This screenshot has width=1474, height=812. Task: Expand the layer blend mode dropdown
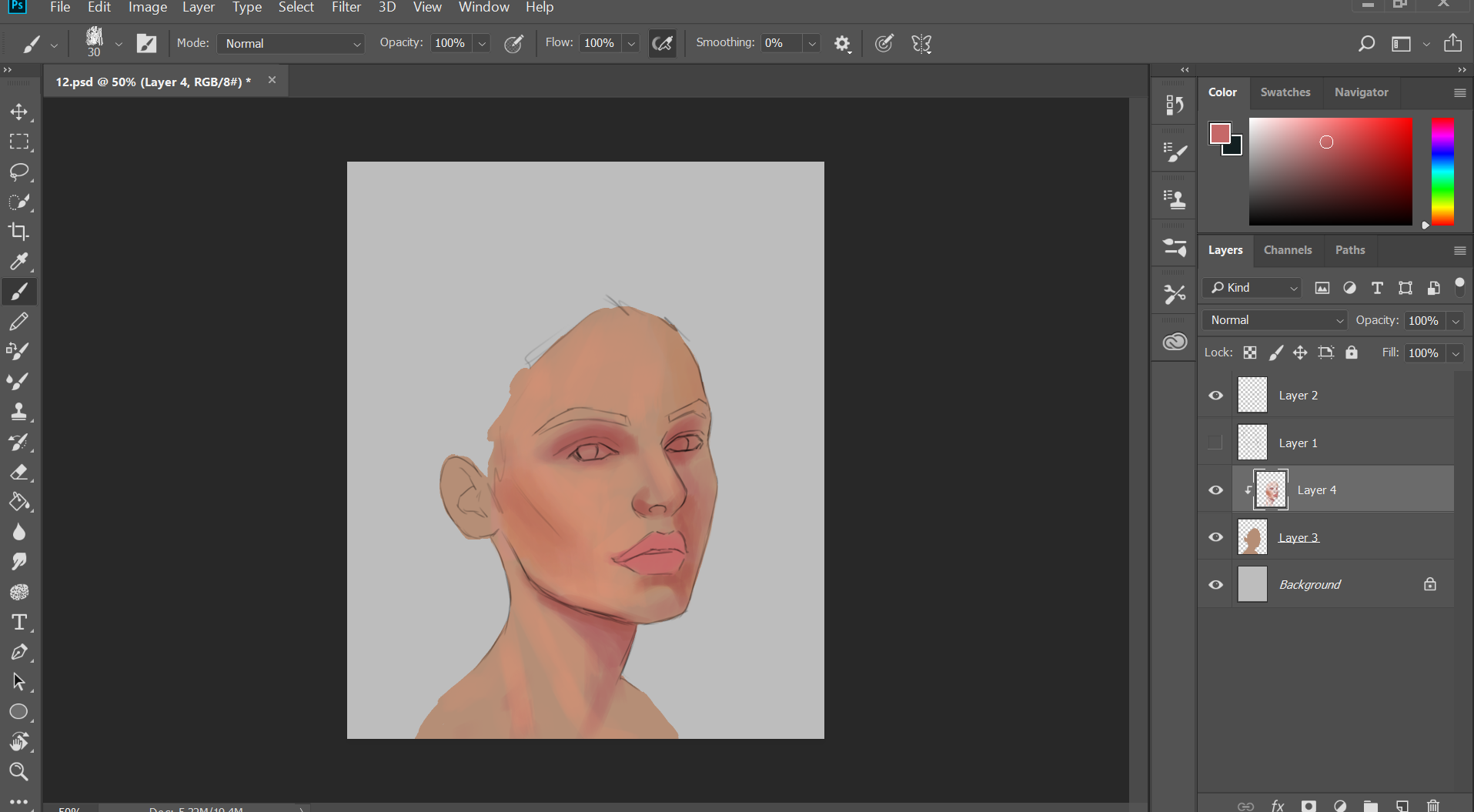tap(1275, 320)
